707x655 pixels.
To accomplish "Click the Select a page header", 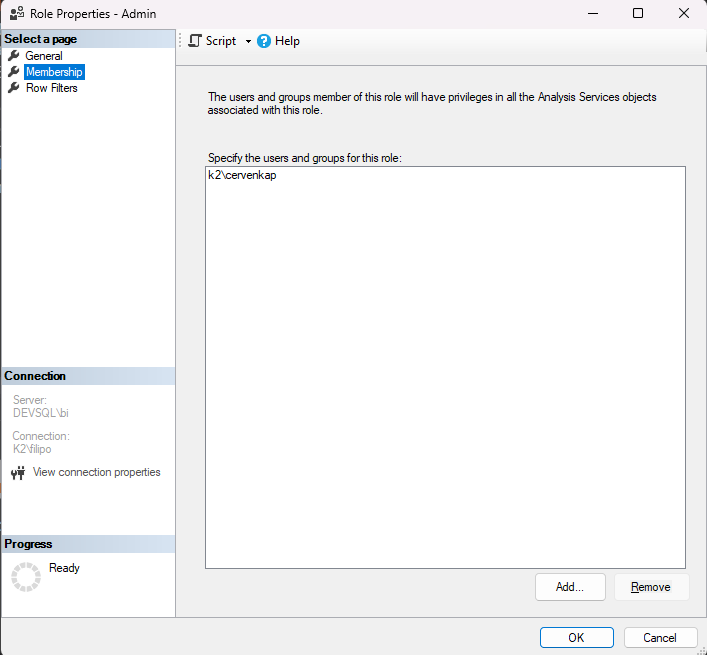I will 88,39.
